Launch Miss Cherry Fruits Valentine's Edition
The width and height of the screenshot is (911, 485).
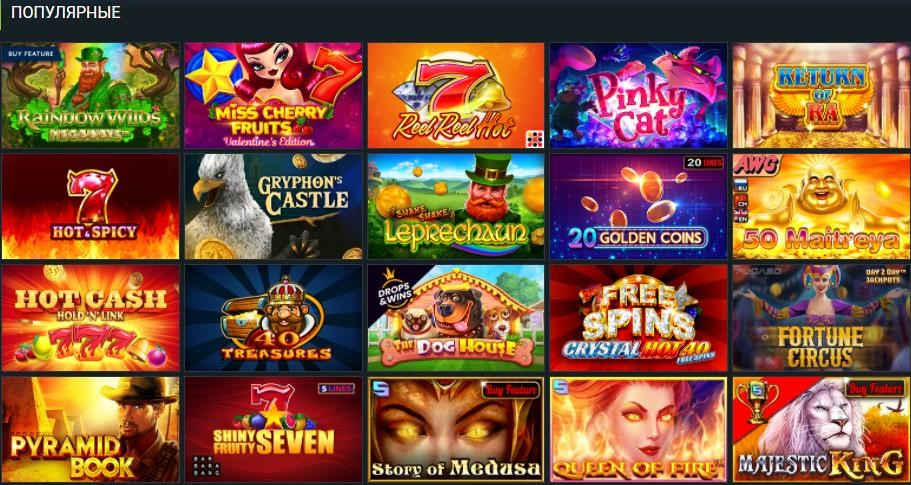tap(273, 95)
